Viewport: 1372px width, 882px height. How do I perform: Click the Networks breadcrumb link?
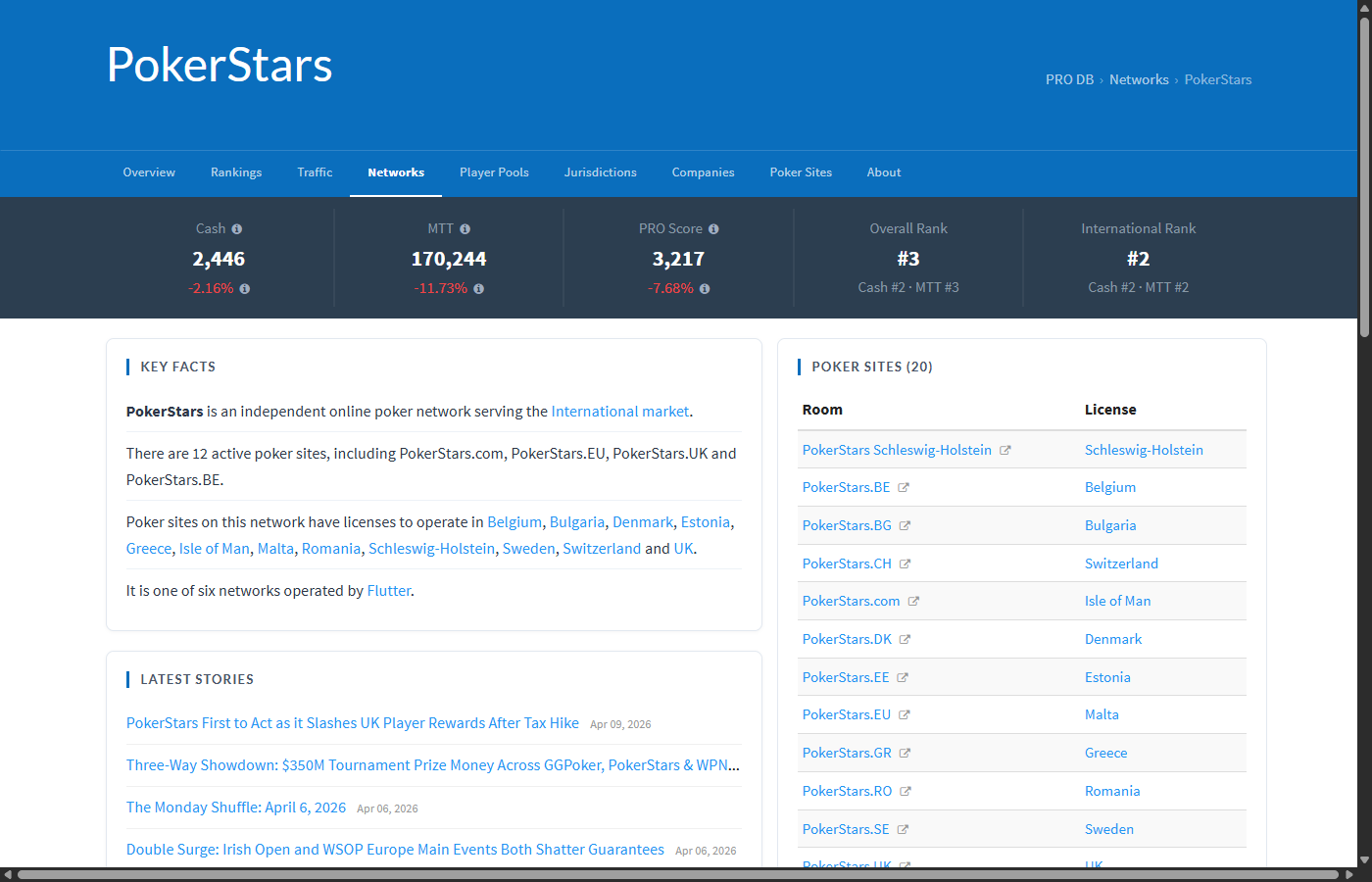(x=1139, y=79)
